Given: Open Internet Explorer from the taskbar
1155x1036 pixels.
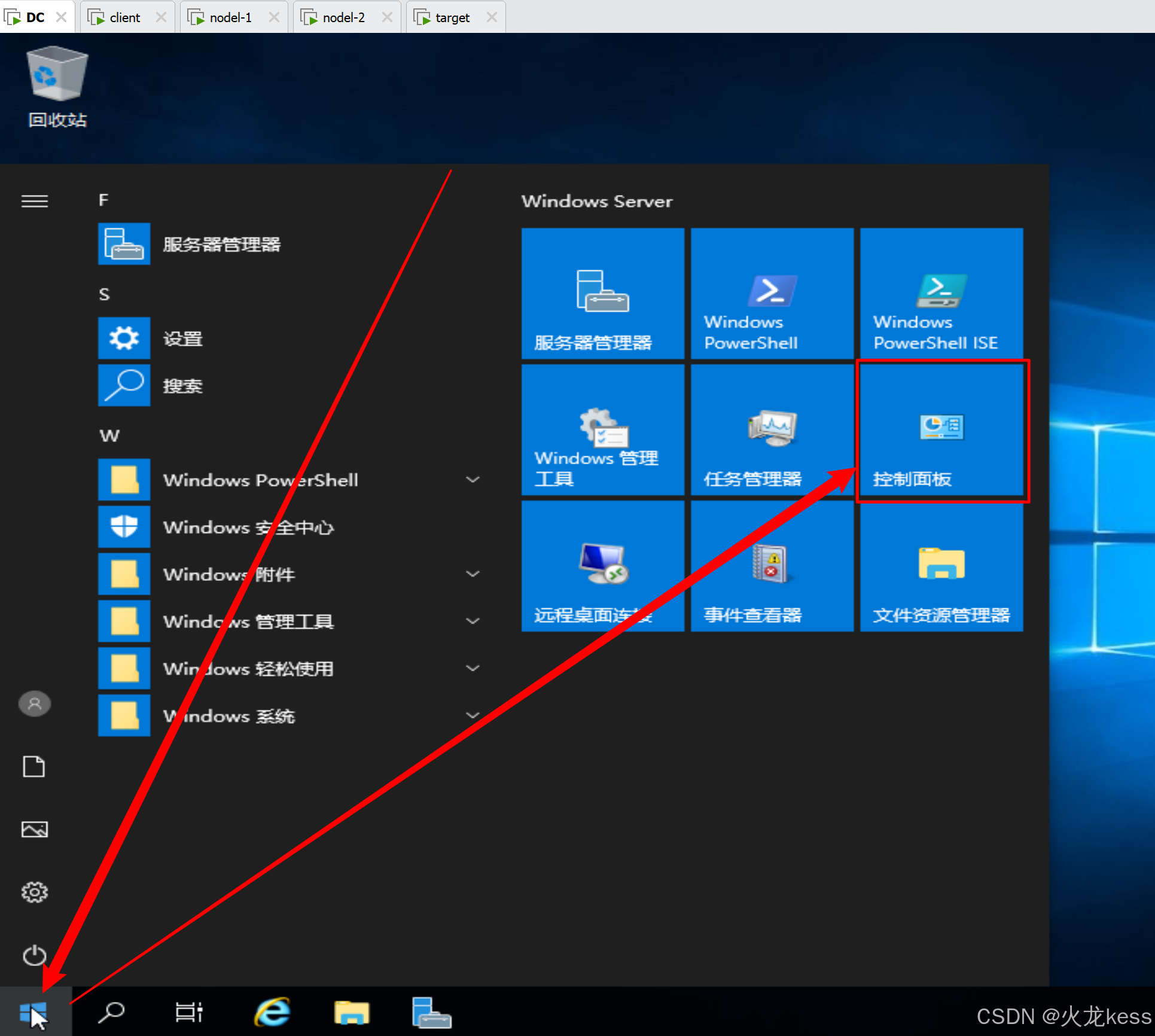Looking at the screenshot, I should click(x=273, y=1013).
